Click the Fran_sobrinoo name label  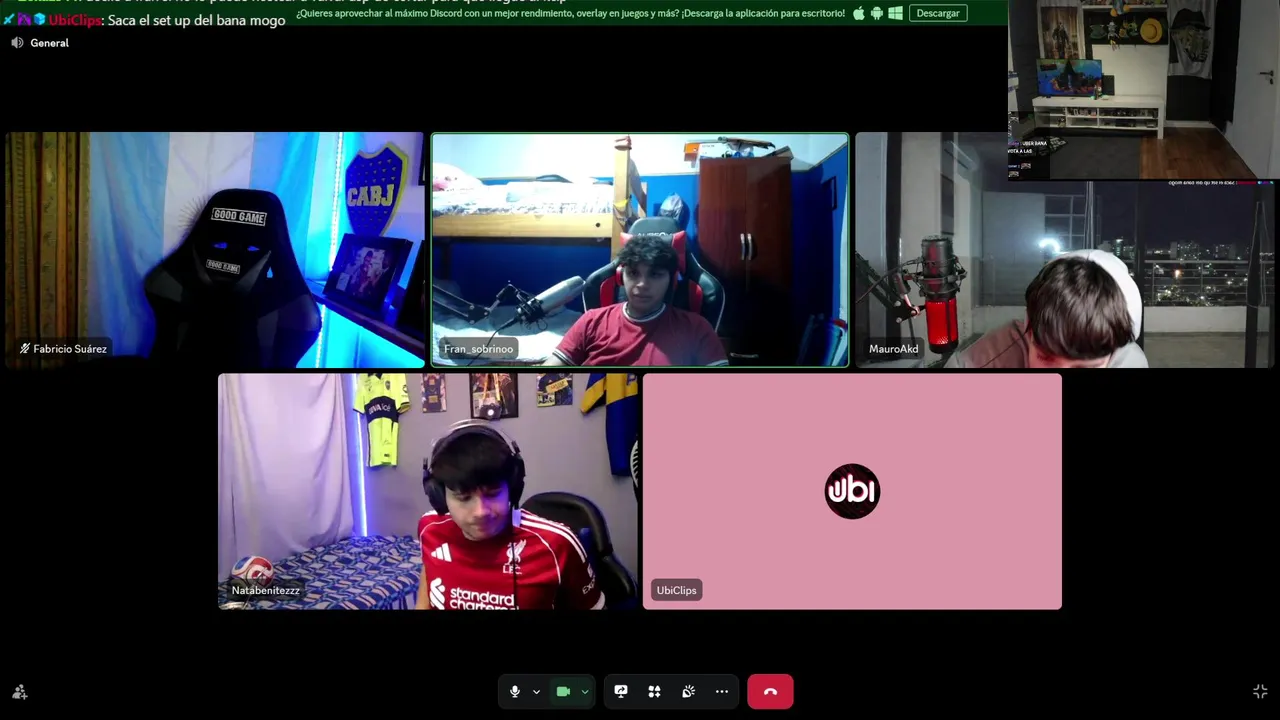point(478,349)
